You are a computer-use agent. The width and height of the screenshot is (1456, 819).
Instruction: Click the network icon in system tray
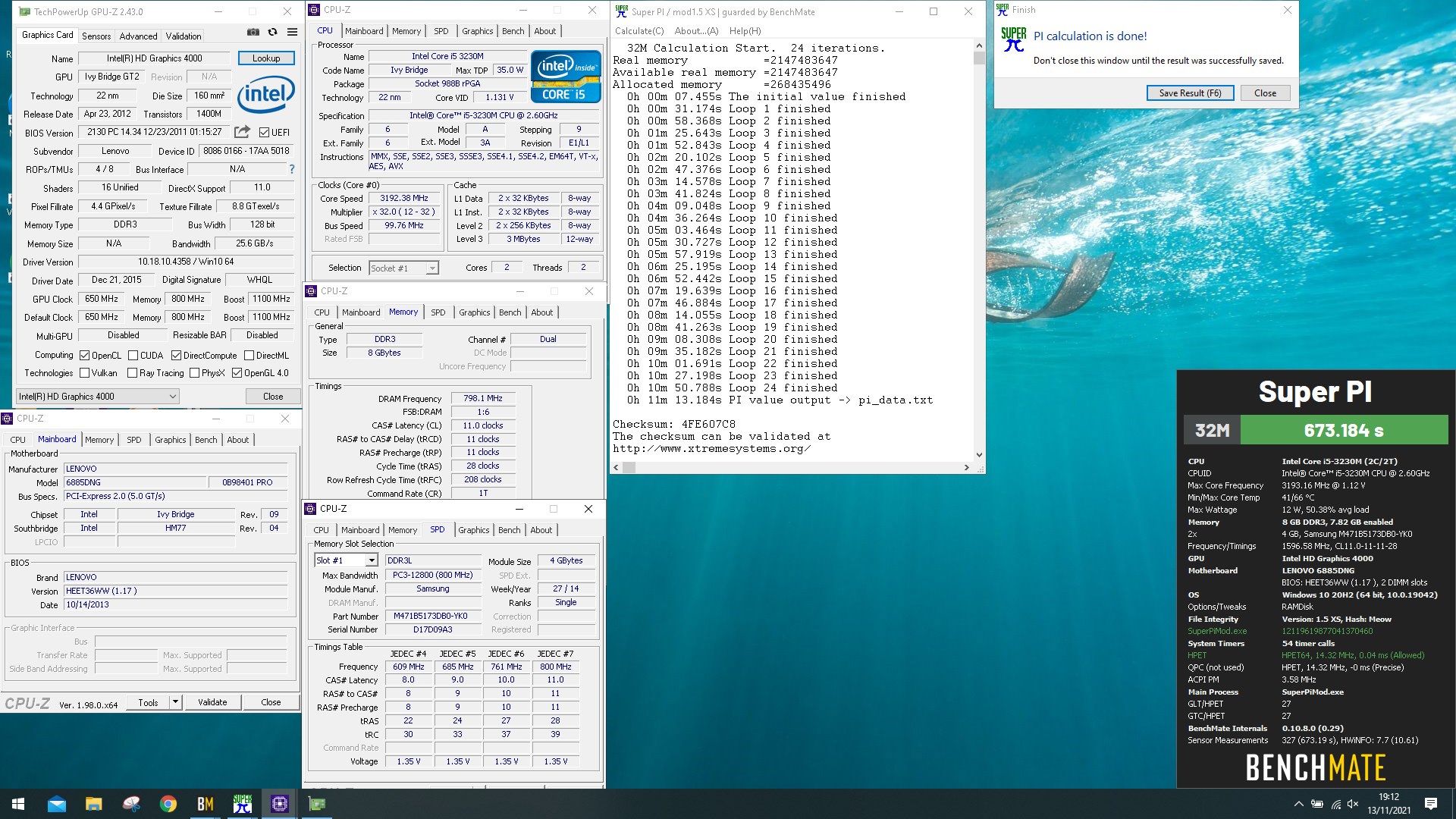pyautogui.click(x=1335, y=804)
